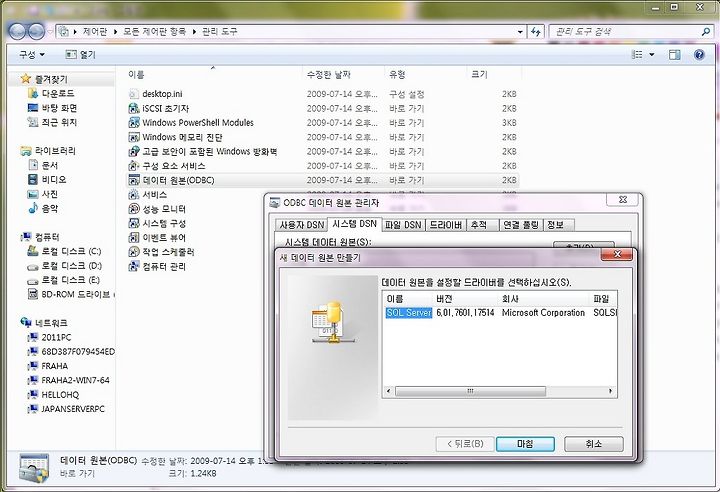
Task: Toggle the preview pane icon
Action: [675, 55]
